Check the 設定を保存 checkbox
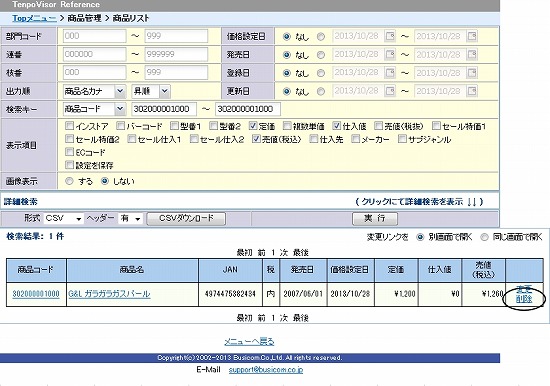This screenshot has height=386, width=550. pos(69,165)
